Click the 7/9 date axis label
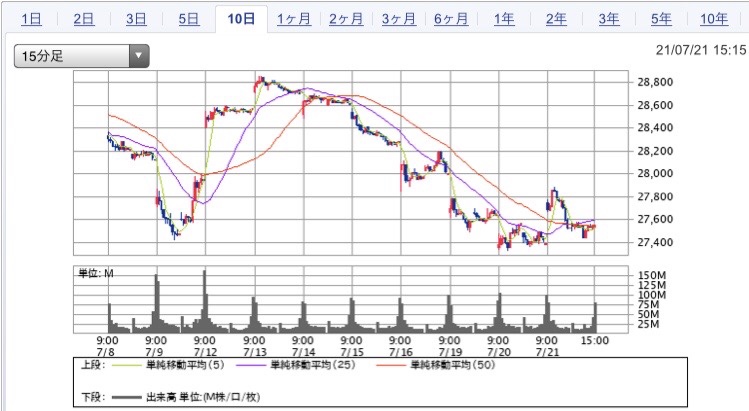This screenshot has height=411, width=749. pos(154,353)
